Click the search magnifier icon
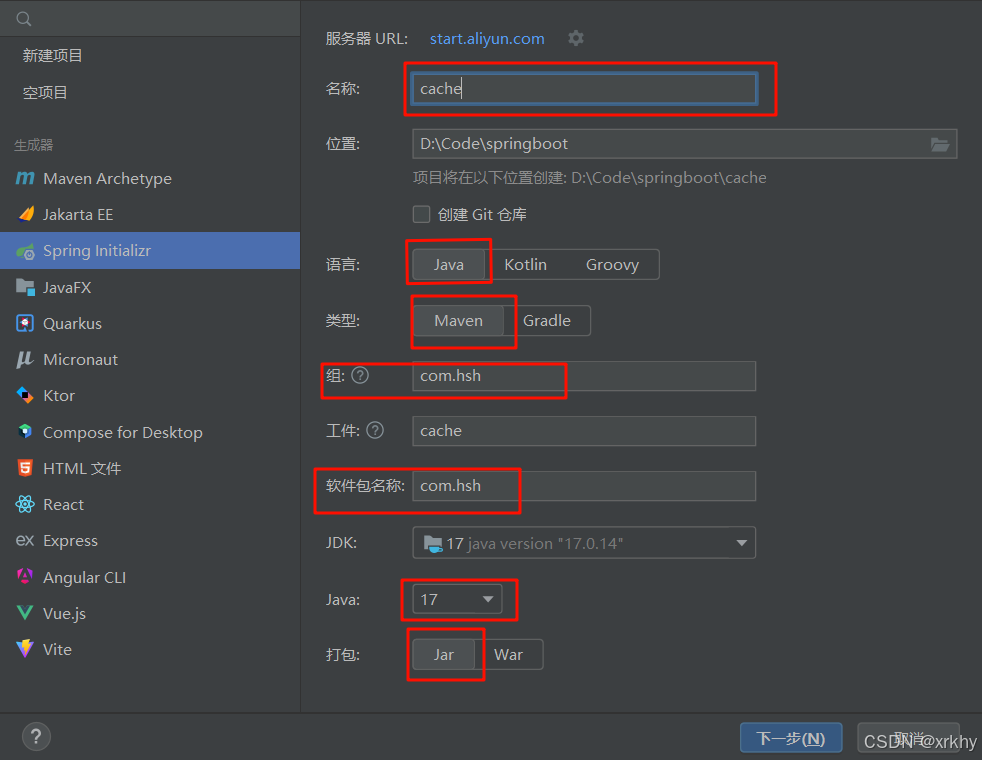 pyautogui.click(x=24, y=19)
